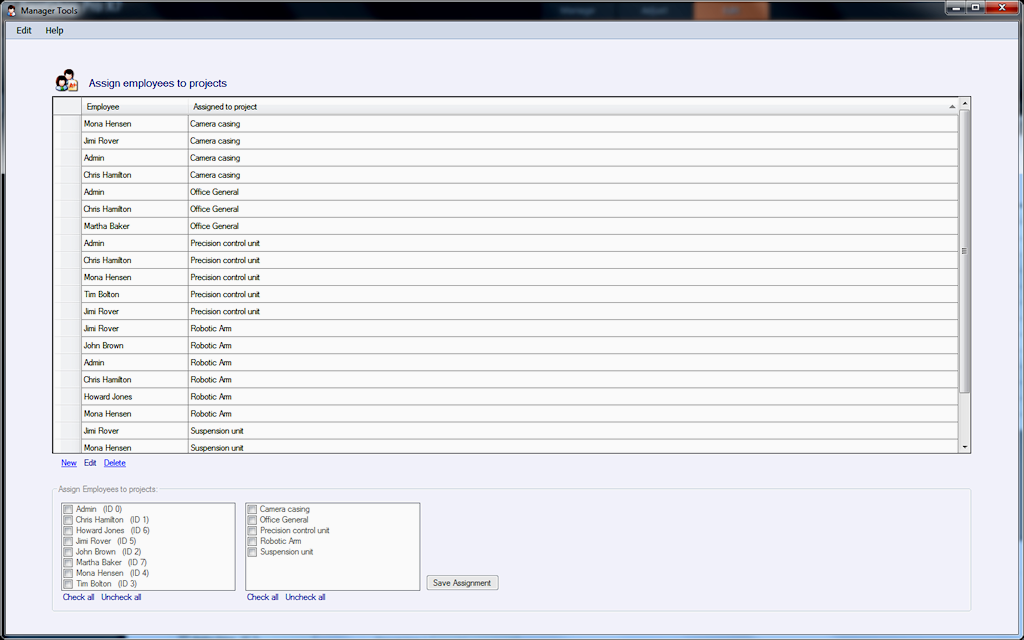Click the New link below the table
Viewport: 1024px width, 640px height.
pos(68,463)
